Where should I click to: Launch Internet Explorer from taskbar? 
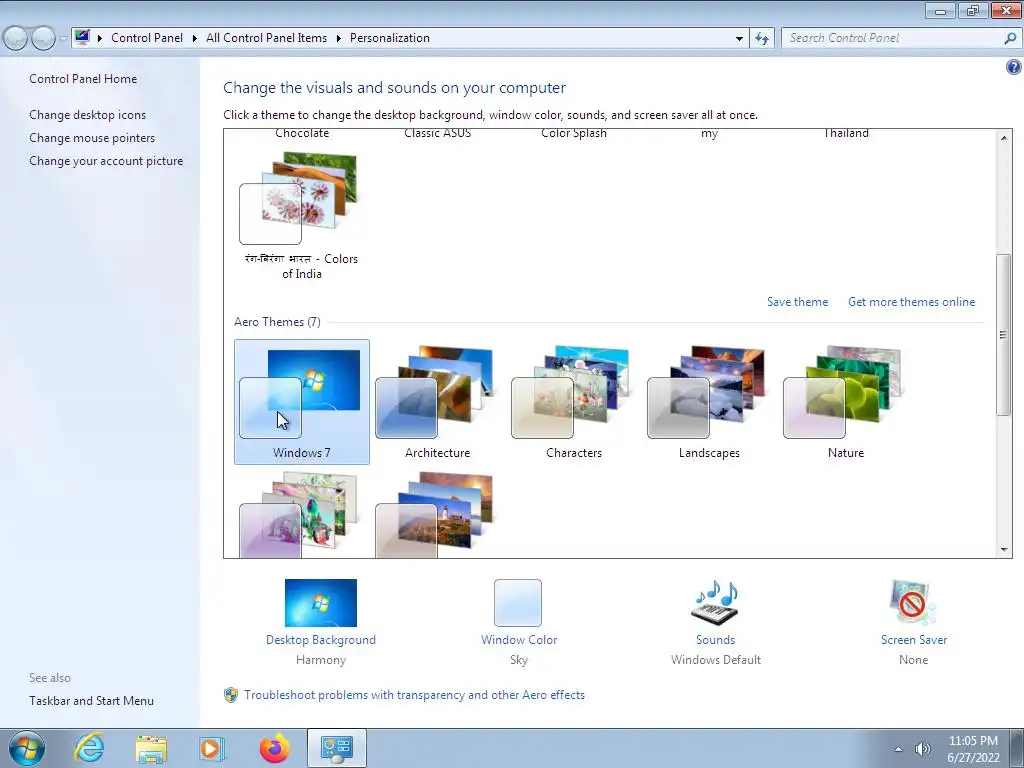pyautogui.click(x=89, y=748)
